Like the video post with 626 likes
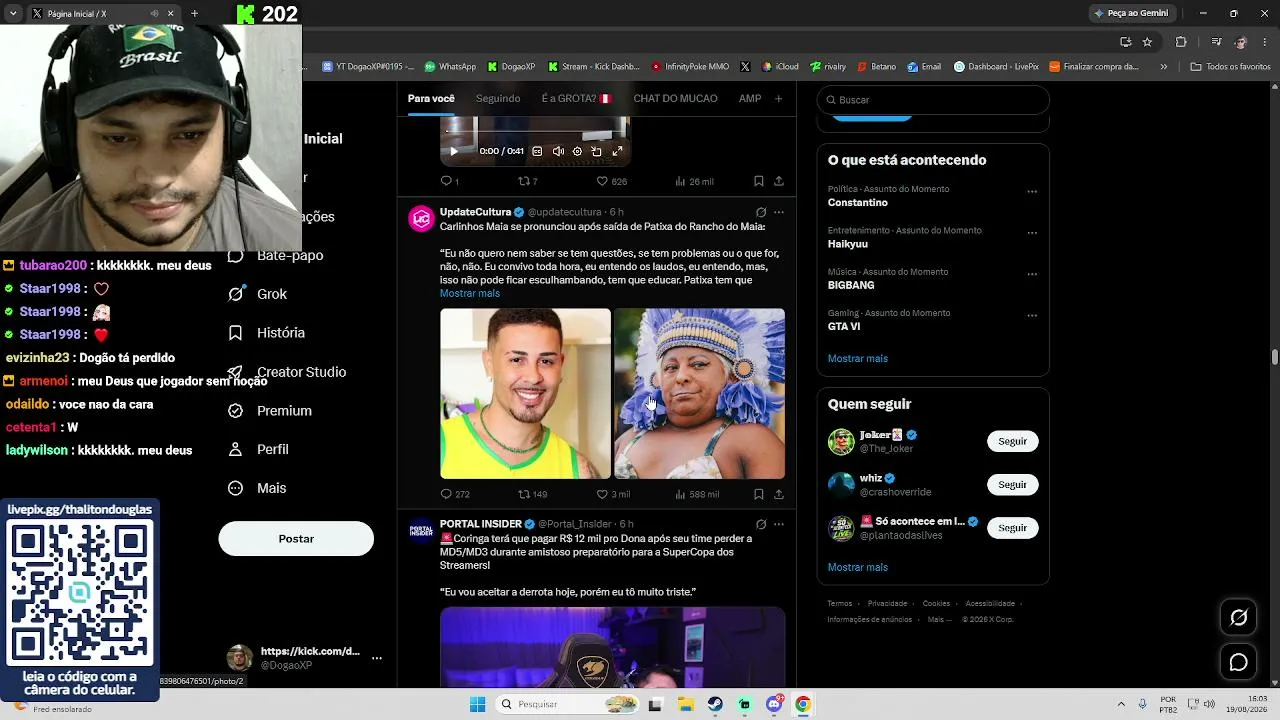The image size is (1280, 720). [x=611, y=181]
